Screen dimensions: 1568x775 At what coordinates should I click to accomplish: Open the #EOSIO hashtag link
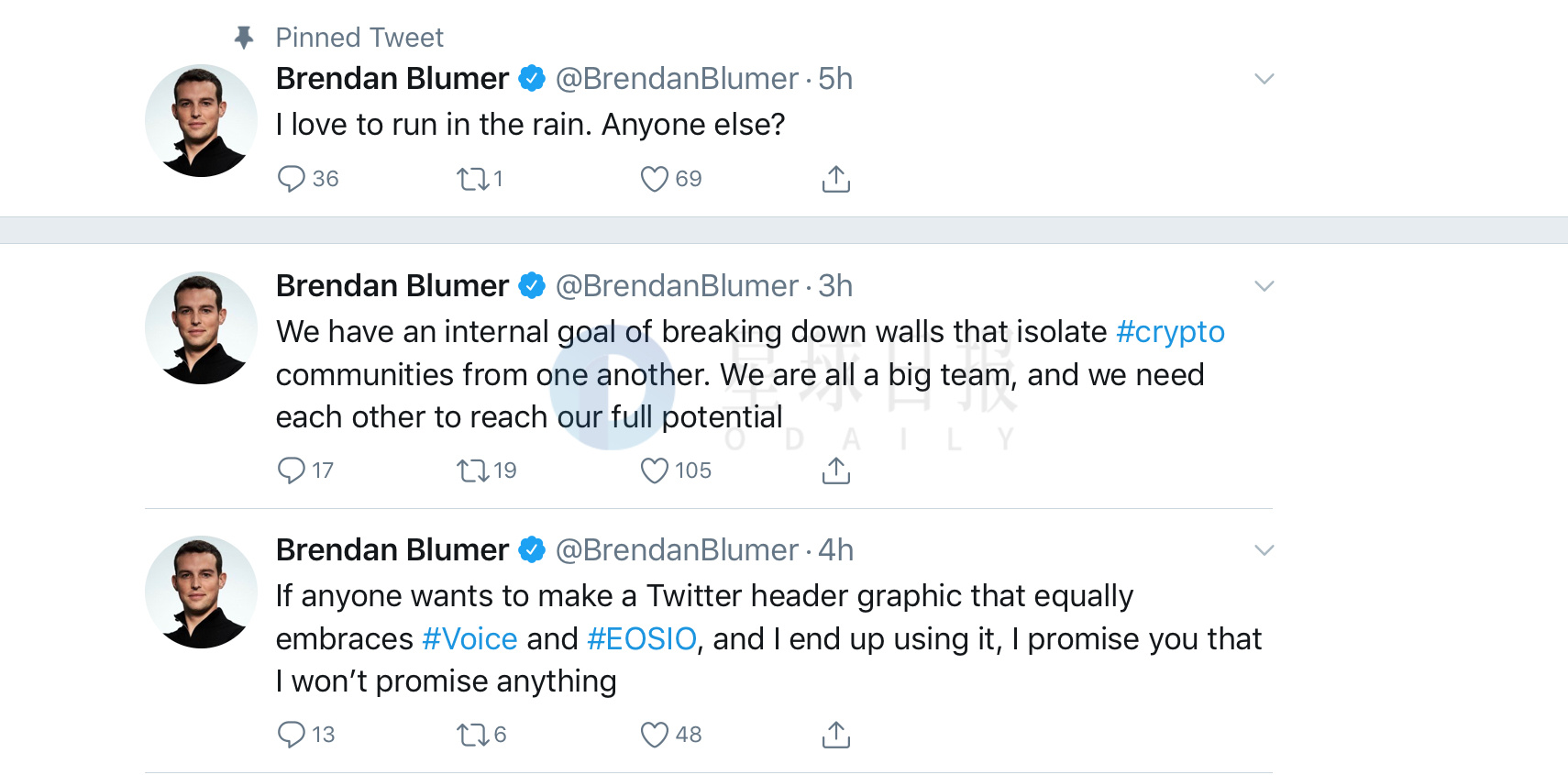point(642,638)
